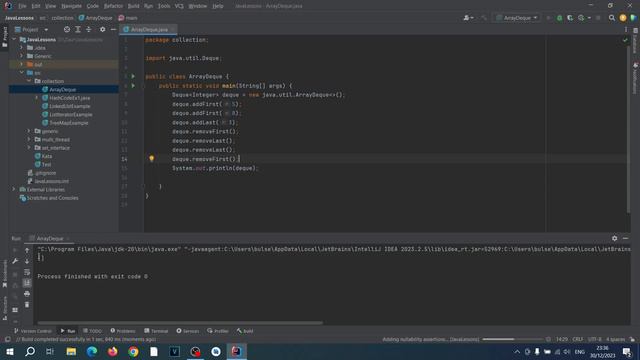Show intention actions light bulb
The image size is (640, 360).
coord(151,158)
